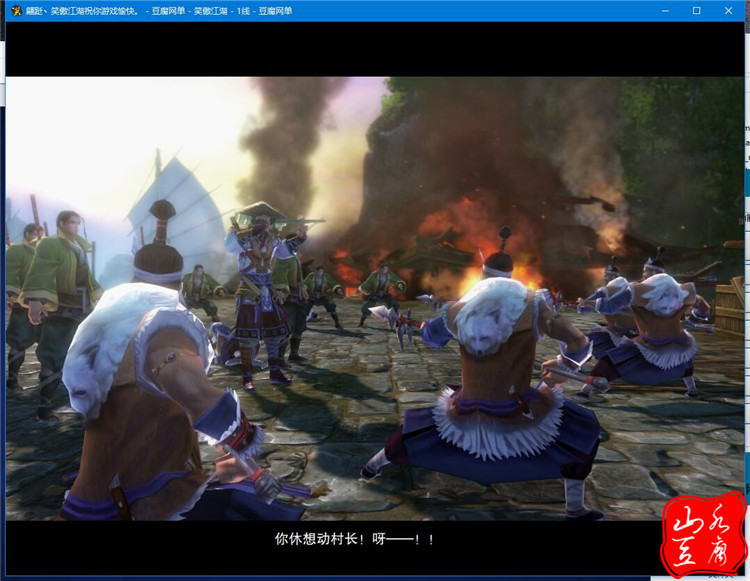Image resolution: width=750 pixels, height=581 pixels.
Task: Click the subtitle text 你休想动村长
Action: click(316, 539)
